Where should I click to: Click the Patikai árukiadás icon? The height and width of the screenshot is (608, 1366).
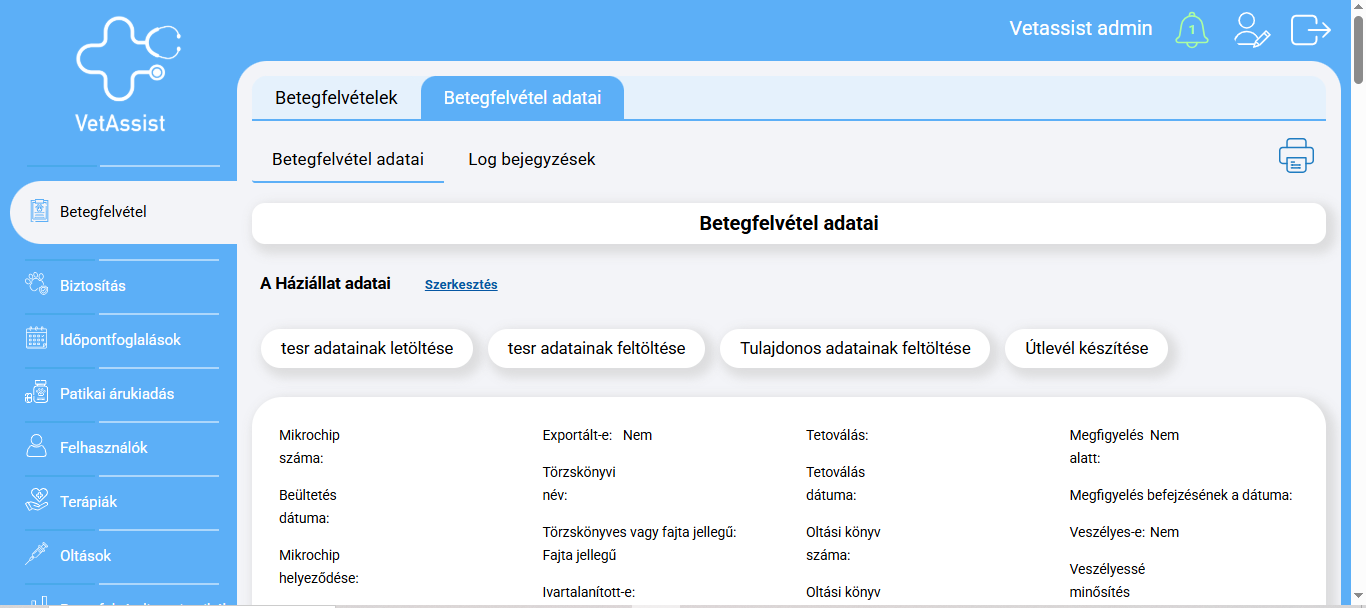37,393
